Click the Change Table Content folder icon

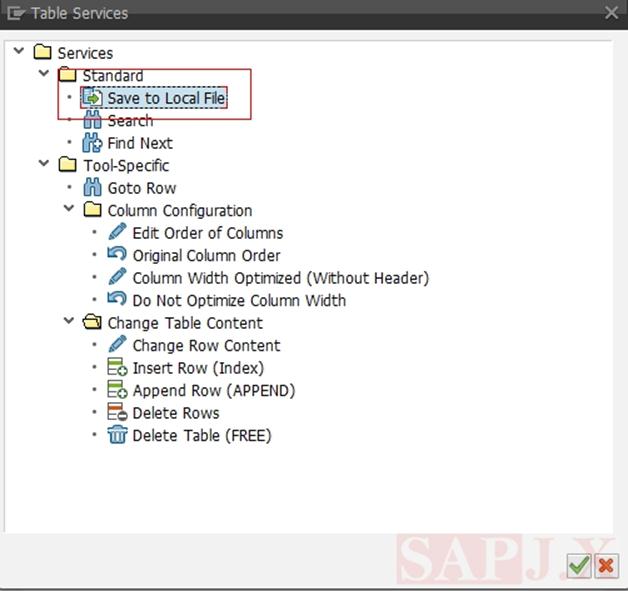click(x=92, y=322)
